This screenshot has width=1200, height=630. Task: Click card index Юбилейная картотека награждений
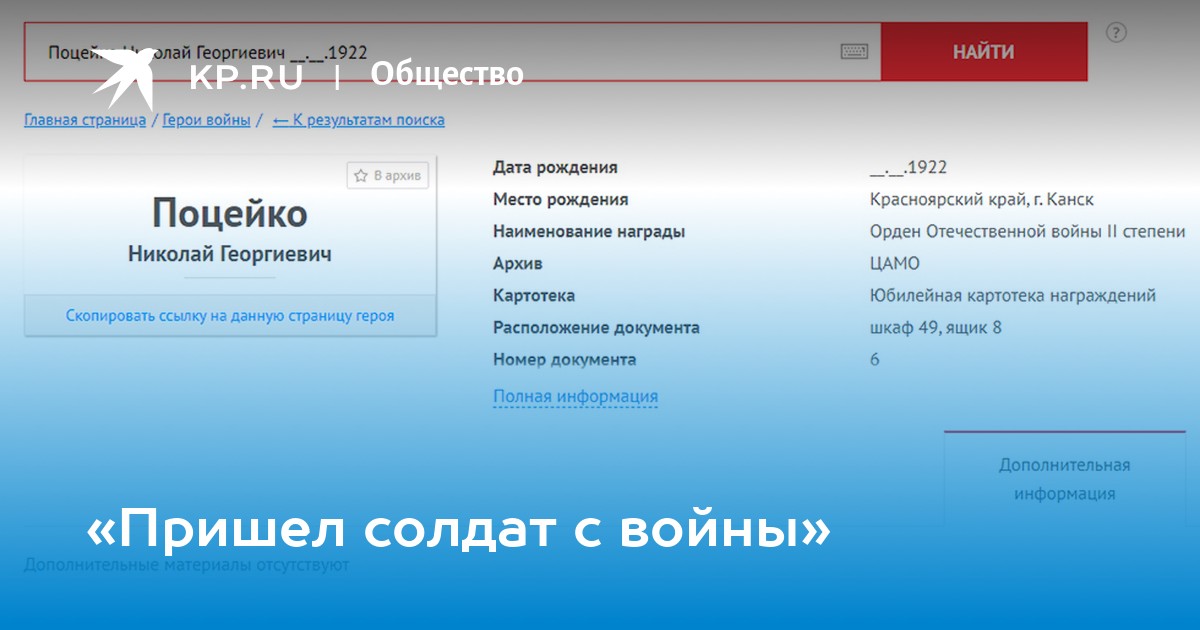pyautogui.click(x=1013, y=296)
